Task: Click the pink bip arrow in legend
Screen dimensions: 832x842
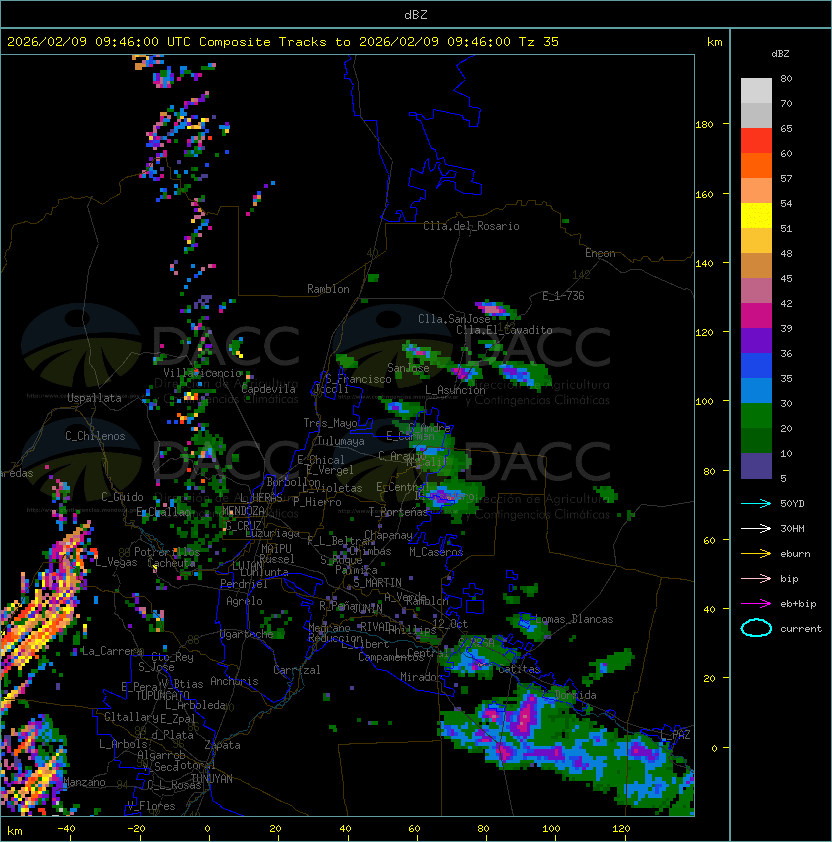Action: point(756,578)
